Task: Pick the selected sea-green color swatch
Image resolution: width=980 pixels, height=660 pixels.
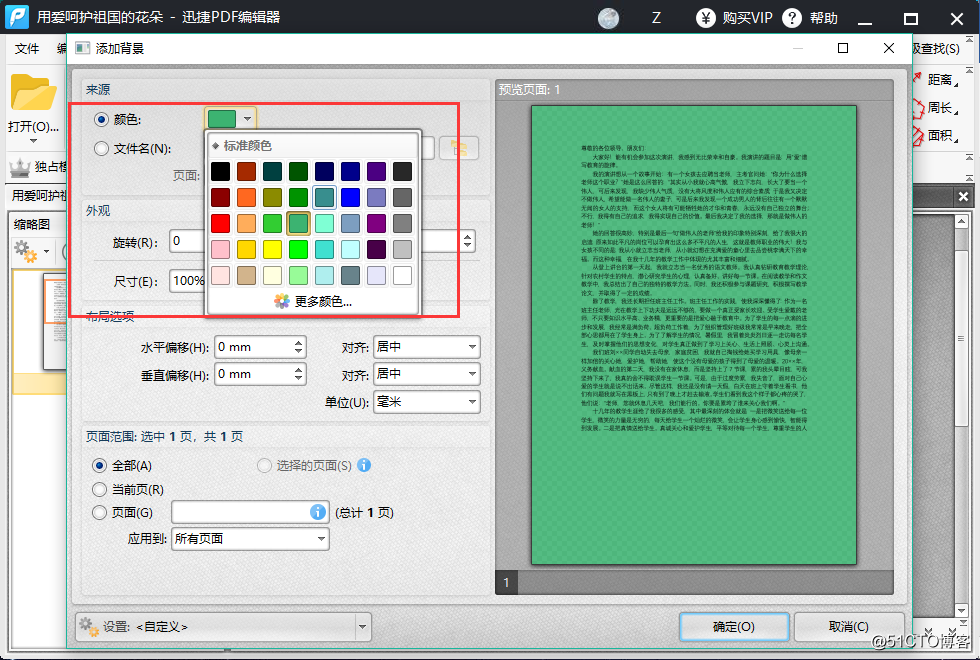Action: pyautogui.click(x=299, y=223)
